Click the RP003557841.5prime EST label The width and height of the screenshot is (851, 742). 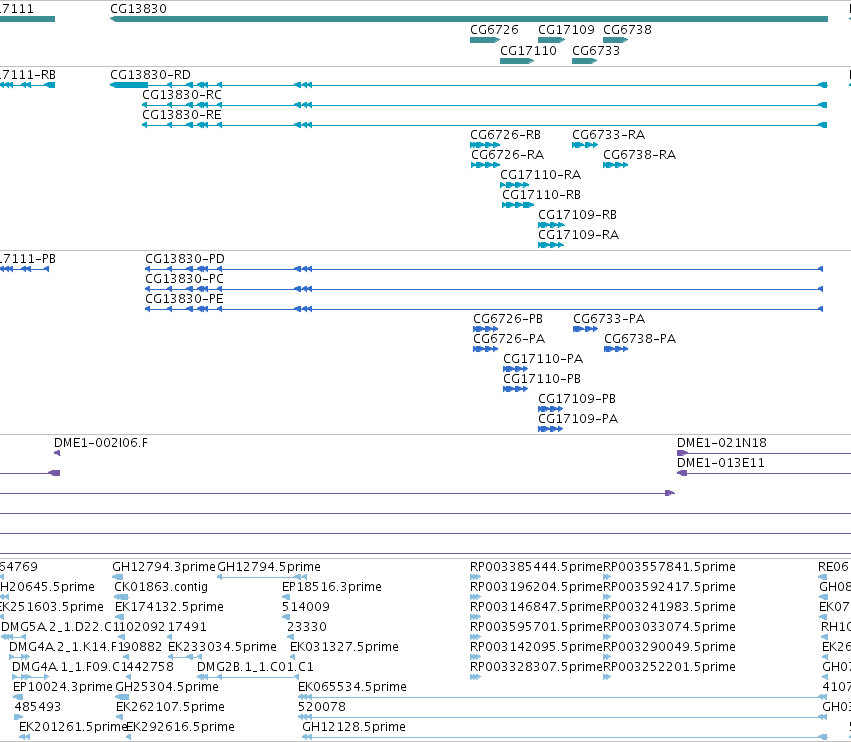[670, 567]
